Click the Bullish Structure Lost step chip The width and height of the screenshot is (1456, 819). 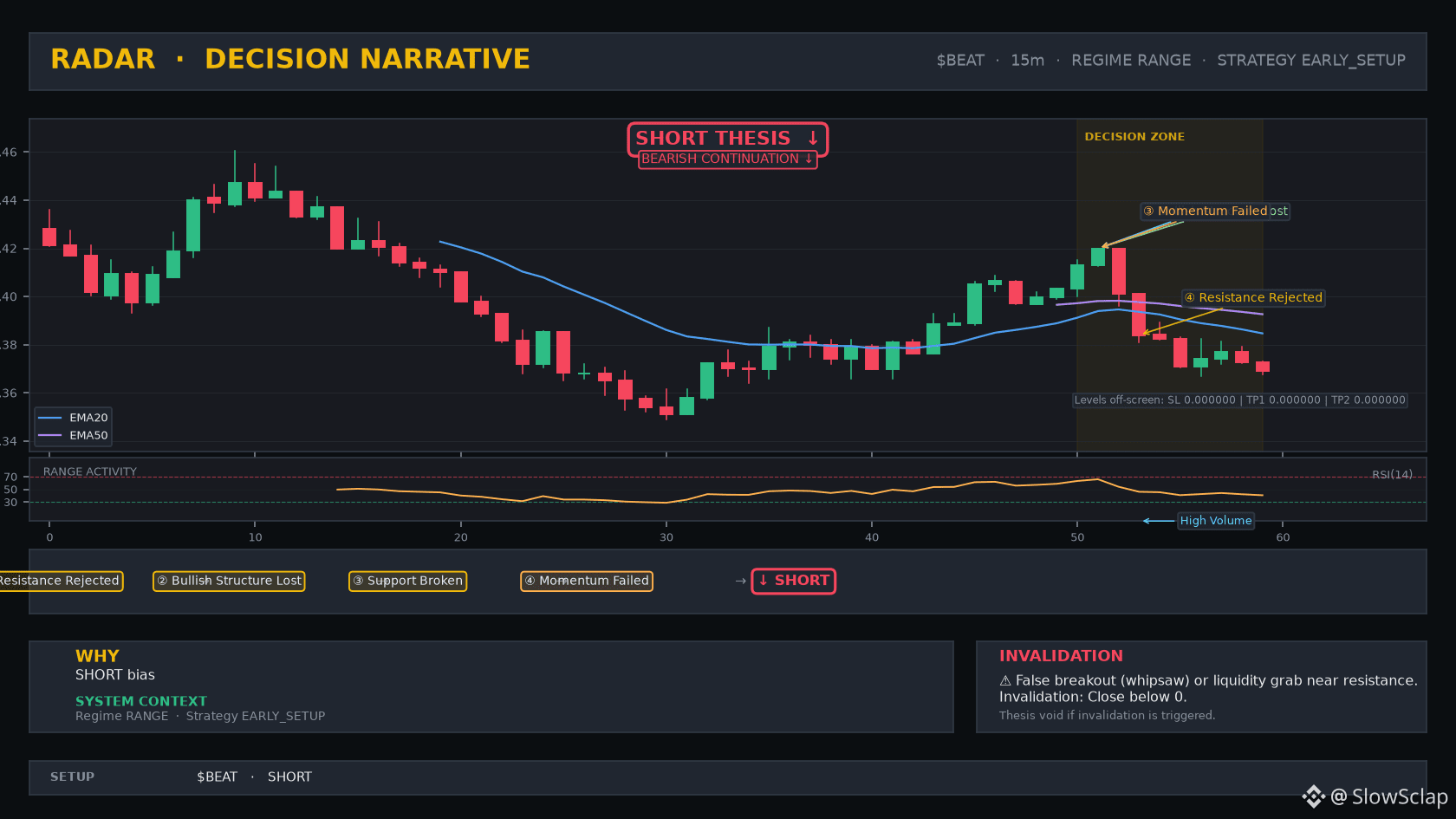[229, 581]
